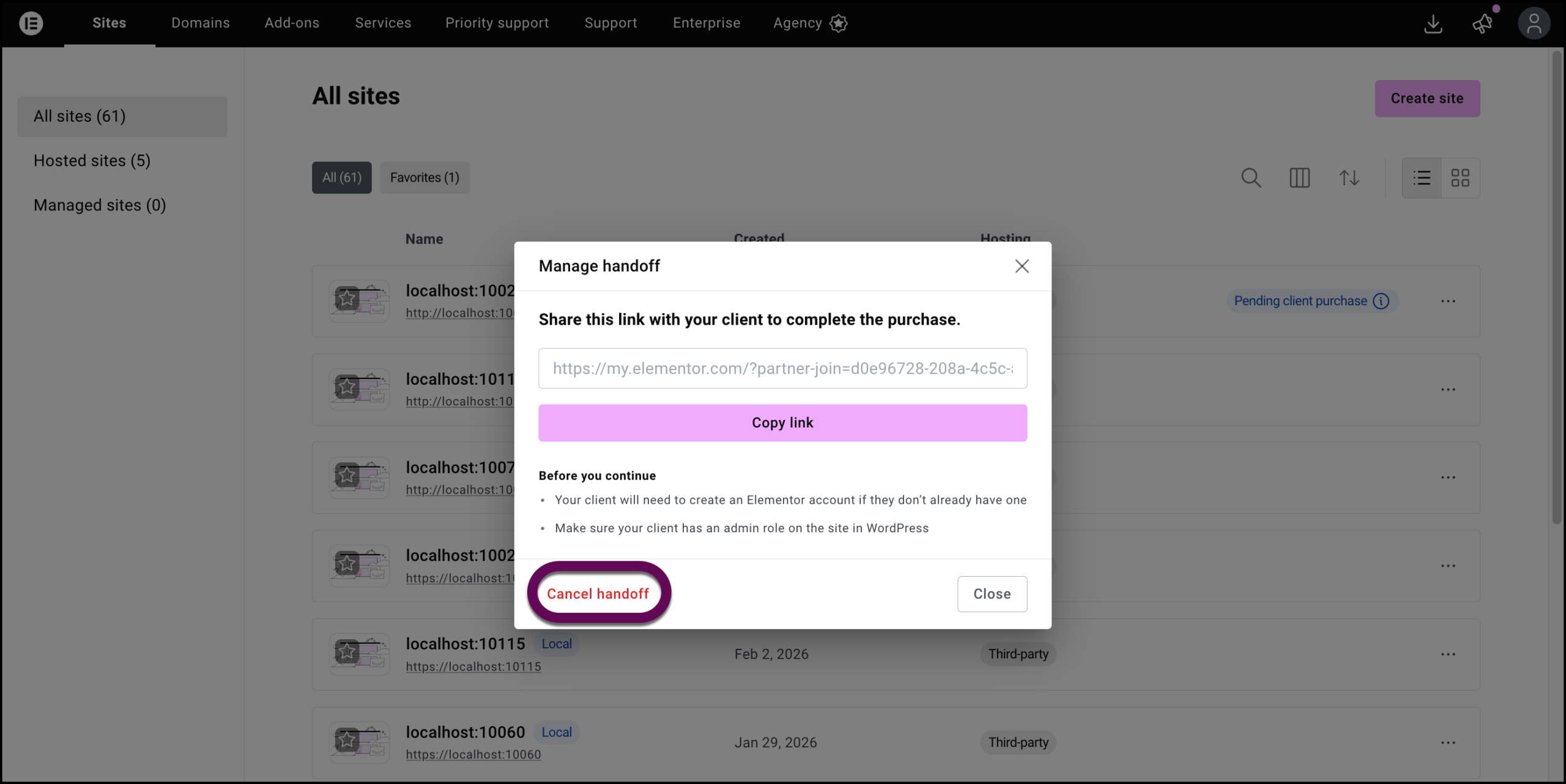Open the https://localhost:10115 site link
This screenshot has height=784, width=1566.
[473, 667]
